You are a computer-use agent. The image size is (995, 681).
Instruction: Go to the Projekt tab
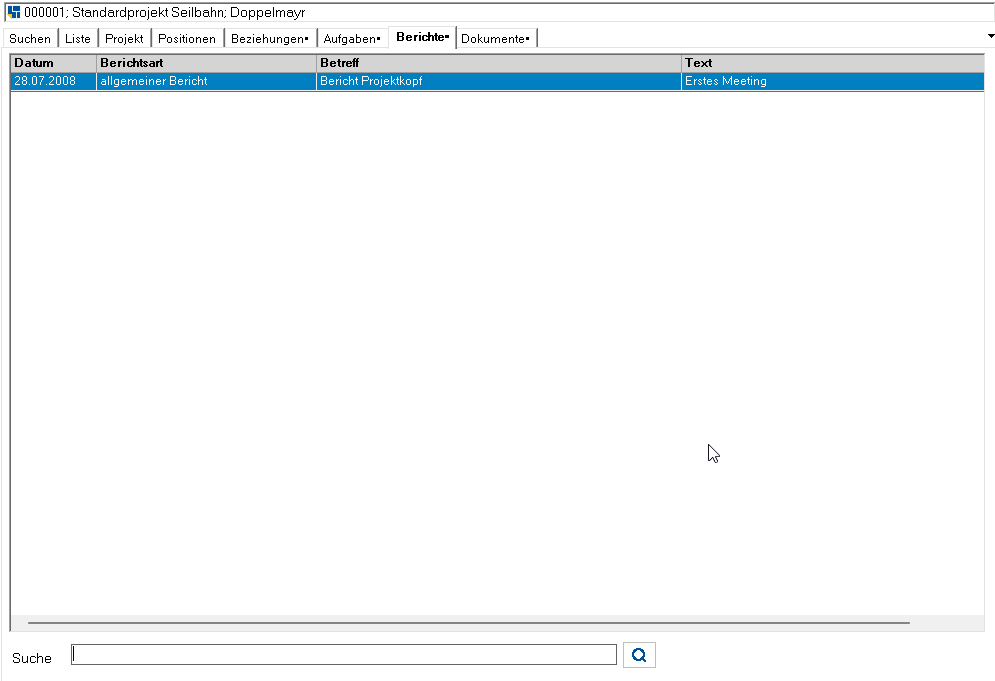[x=124, y=39]
